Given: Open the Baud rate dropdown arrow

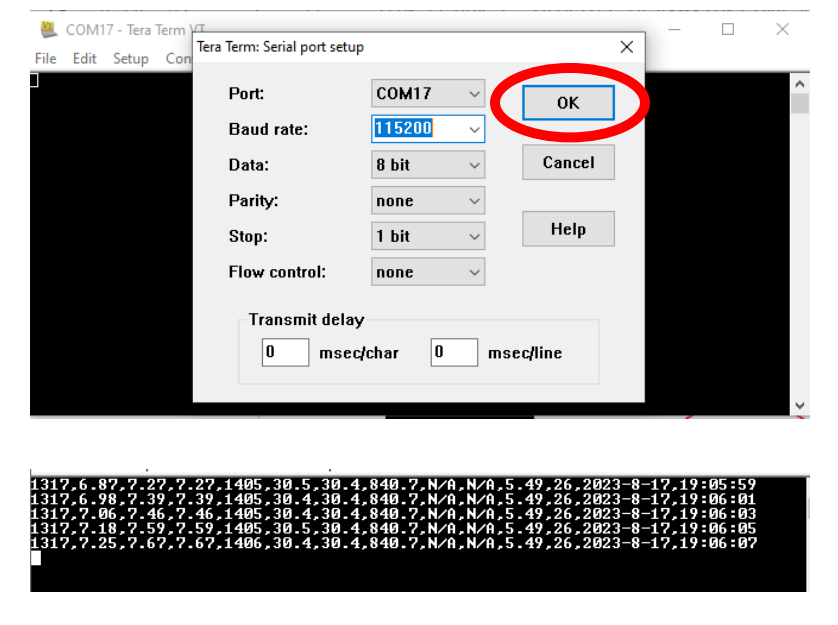Looking at the screenshot, I should coord(474,130).
